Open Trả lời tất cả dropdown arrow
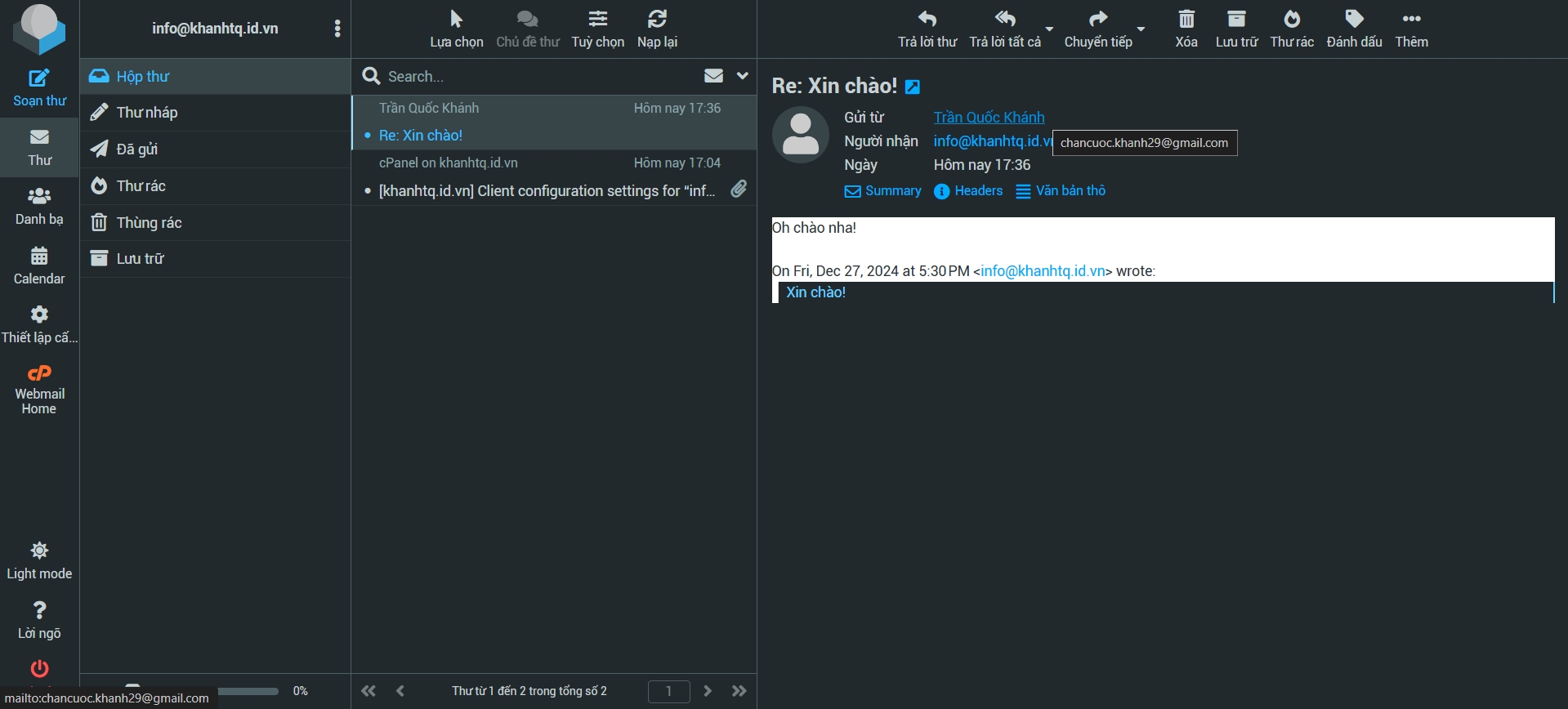 point(1049,29)
